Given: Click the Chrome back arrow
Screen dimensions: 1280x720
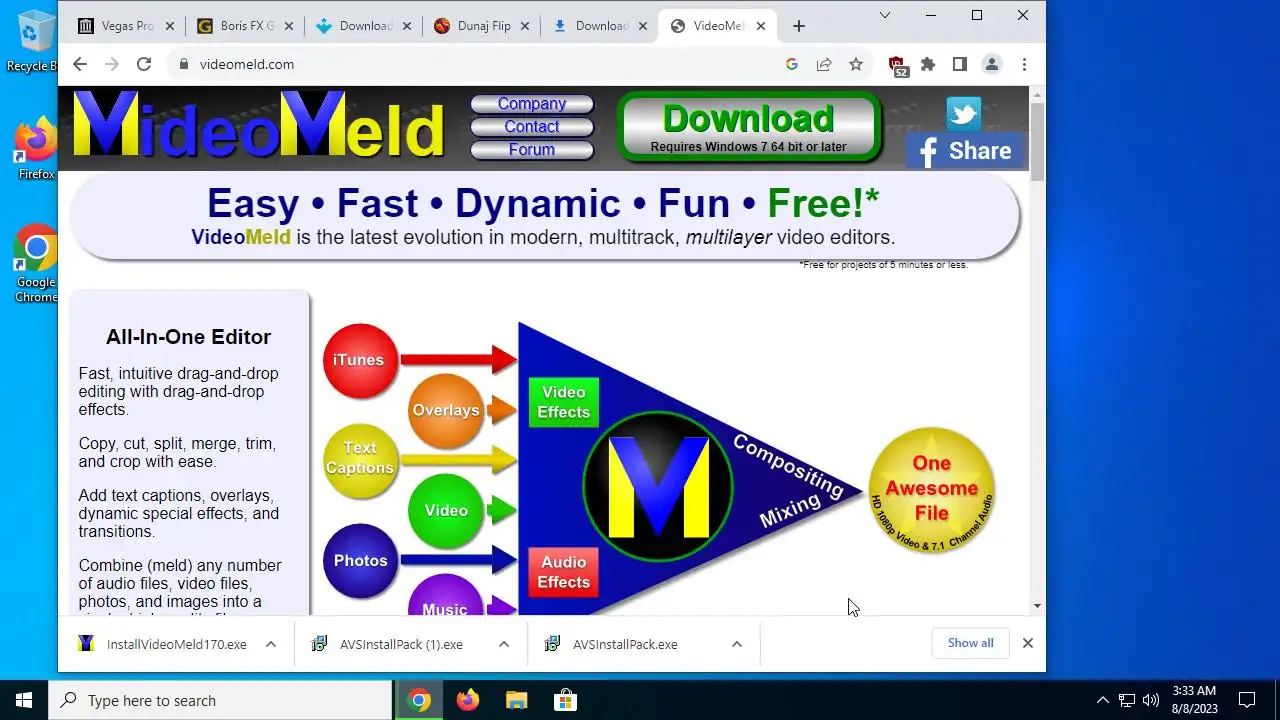Looking at the screenshot, I should pos(80,64).
